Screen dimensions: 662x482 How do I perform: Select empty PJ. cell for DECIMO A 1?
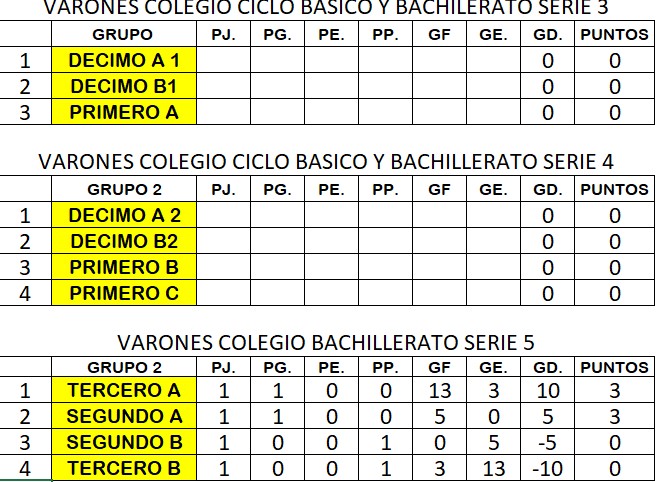click(x=223, y=60)
